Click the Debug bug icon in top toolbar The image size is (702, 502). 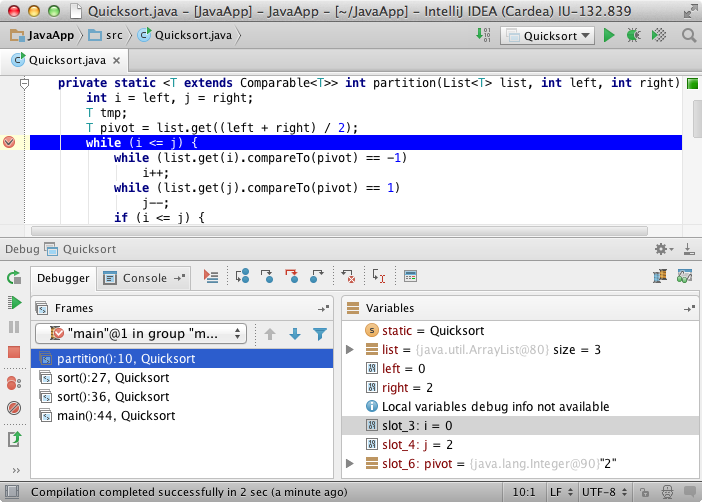coord(633,35)
